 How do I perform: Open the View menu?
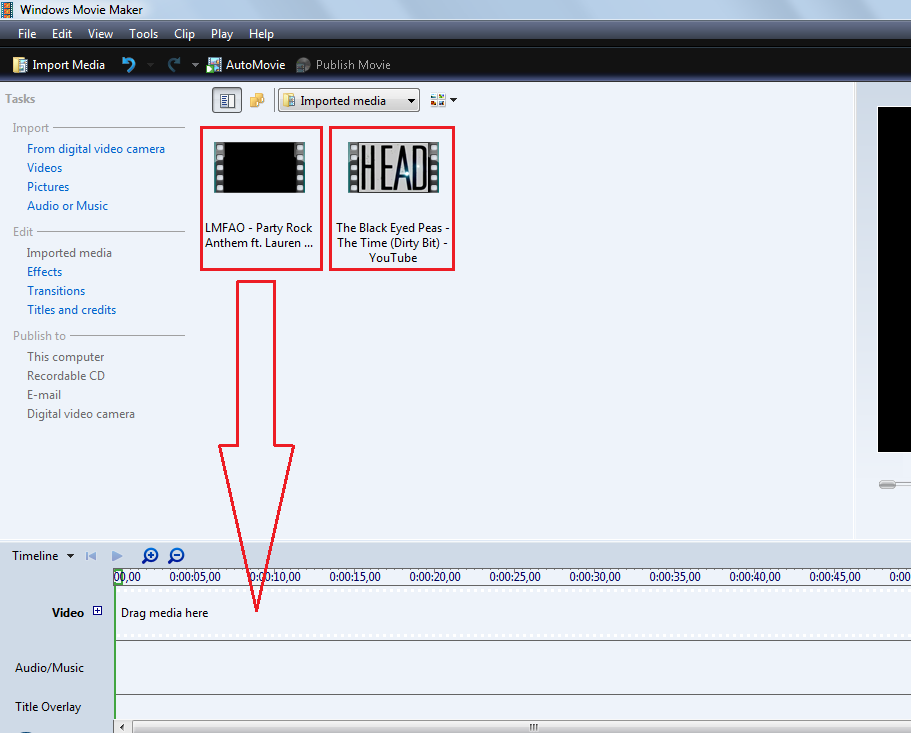tap(100, 34)
